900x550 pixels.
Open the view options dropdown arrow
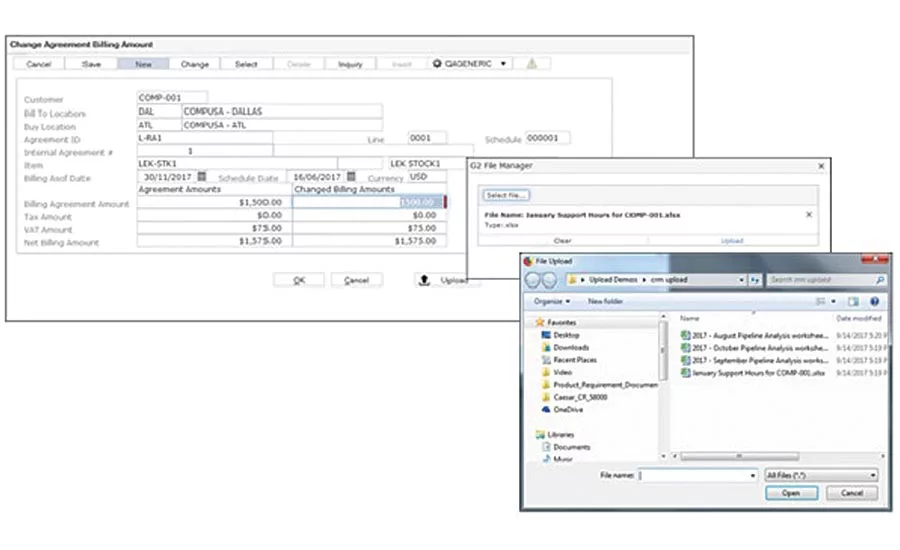pyautogui.click(x=833, y=301)
